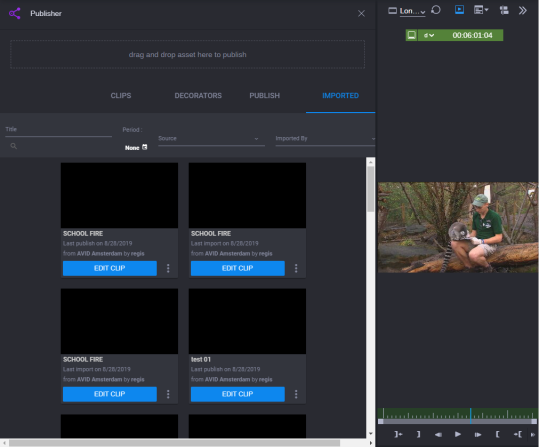Click the clip list vertical scrollbar thumb
Viewport: 539px width, 447px height.
[x=370, y=189]
